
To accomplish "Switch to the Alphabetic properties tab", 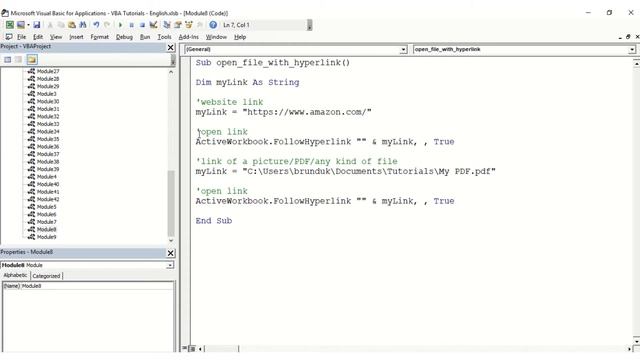I will pos(15,276).
